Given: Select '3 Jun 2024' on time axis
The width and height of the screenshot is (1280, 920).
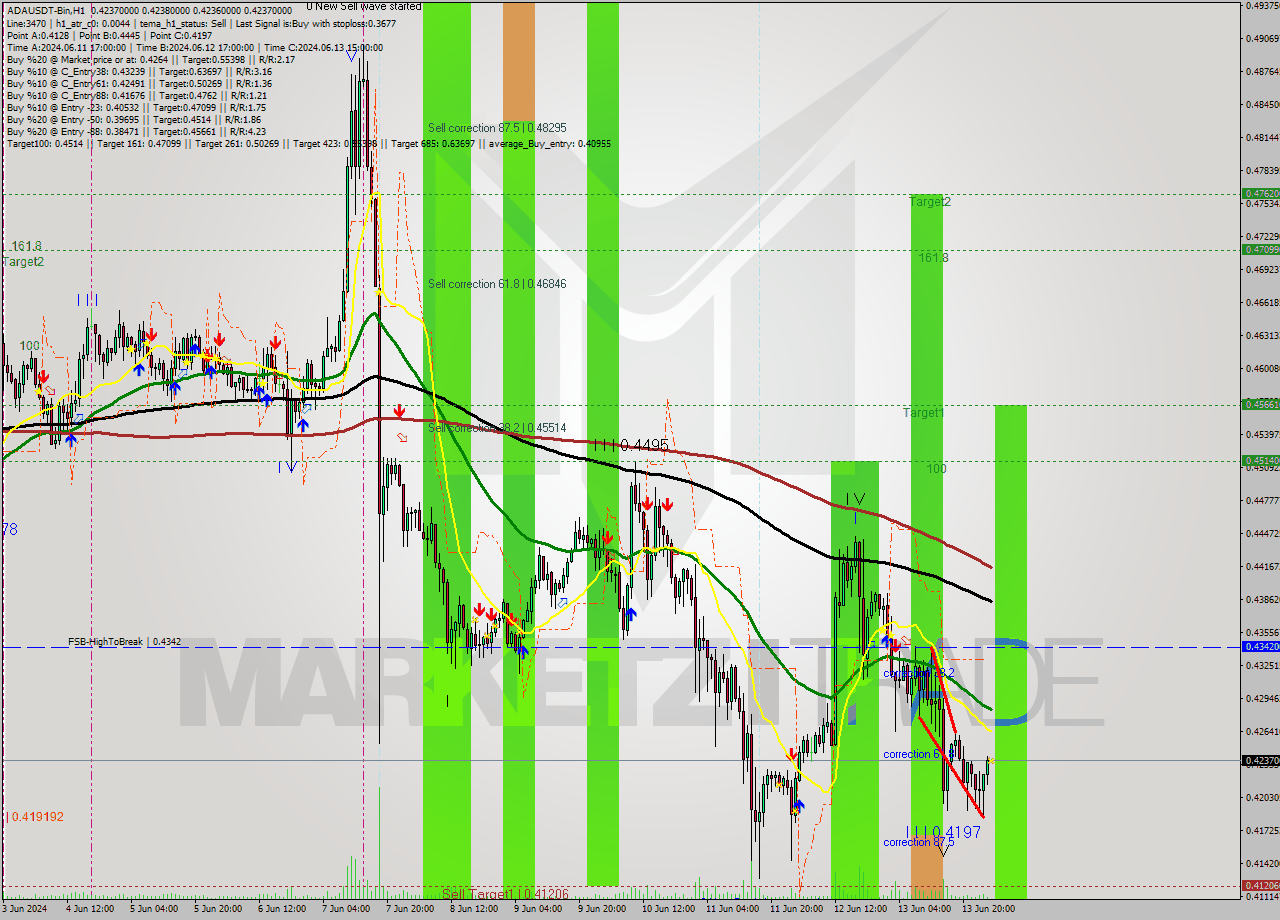Looking at the screenshot, I should coord(25,909).
